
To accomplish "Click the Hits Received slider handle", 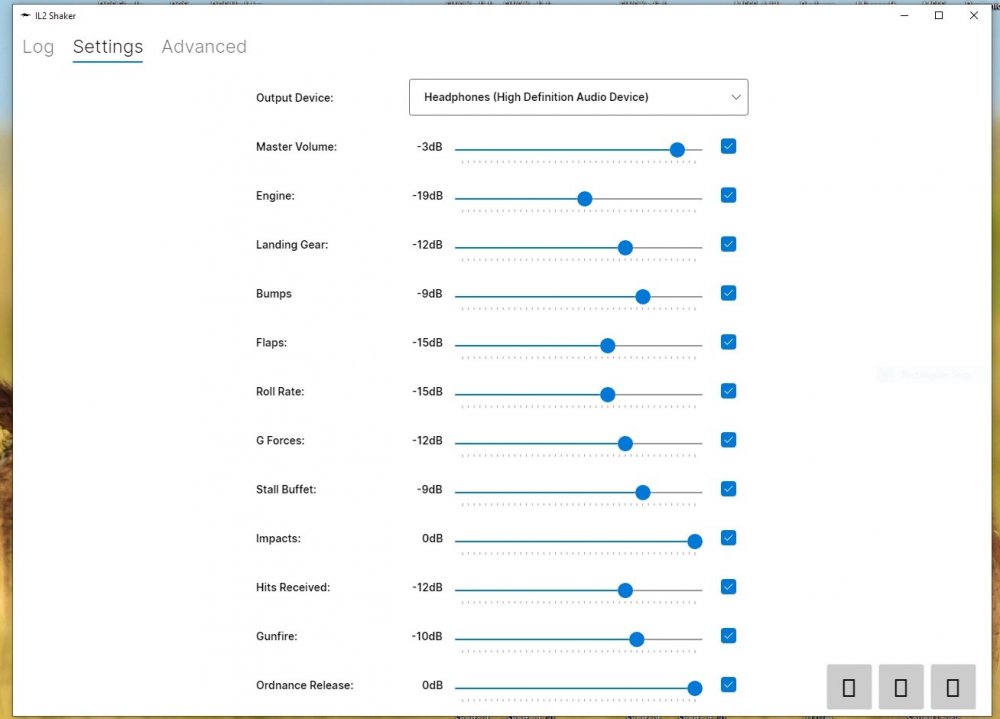I will click(x=626, y=591).
